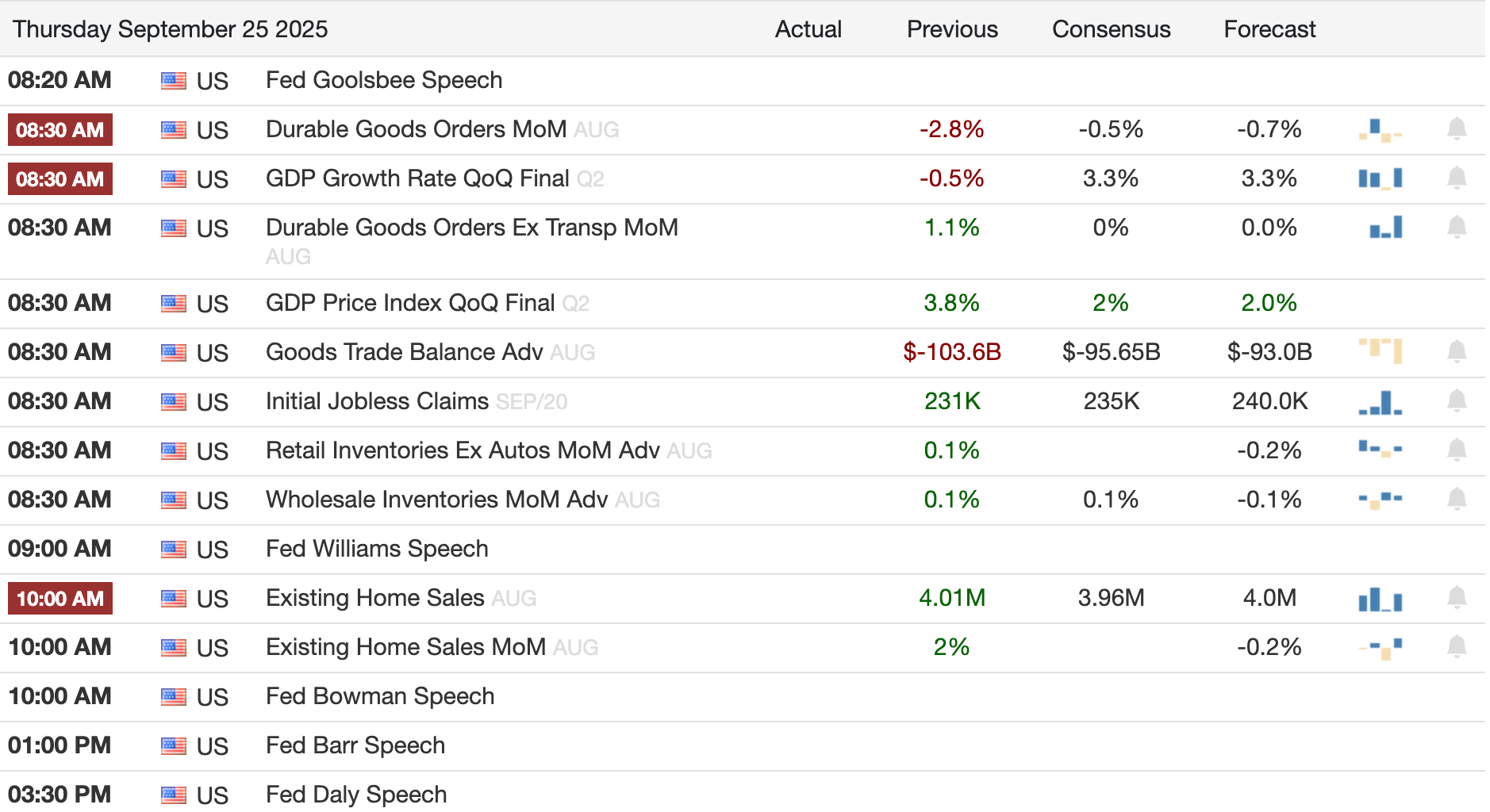Click bell icon for Existing Home Sales MoM
Screen dimensions: 1490x812
click(x=1456, y=647)
